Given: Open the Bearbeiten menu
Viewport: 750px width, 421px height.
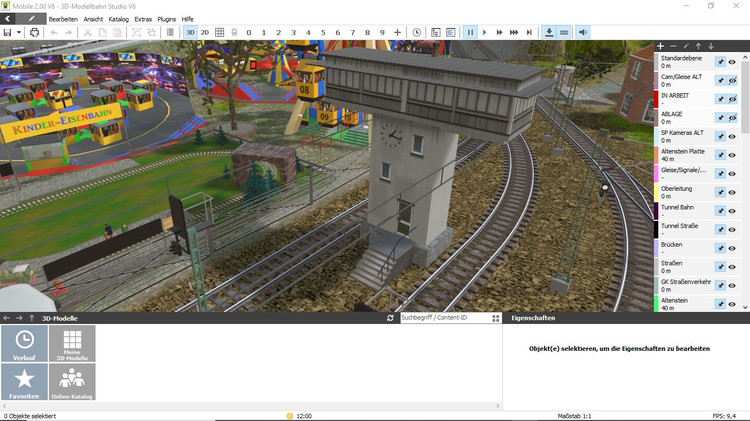Looking at the screenshot, I should 63,19.
